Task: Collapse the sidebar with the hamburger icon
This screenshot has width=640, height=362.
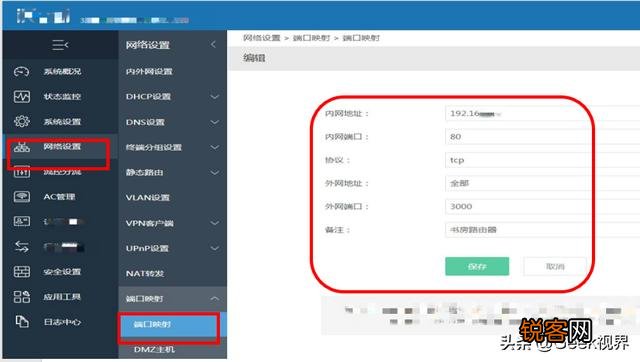Action: 60,44
